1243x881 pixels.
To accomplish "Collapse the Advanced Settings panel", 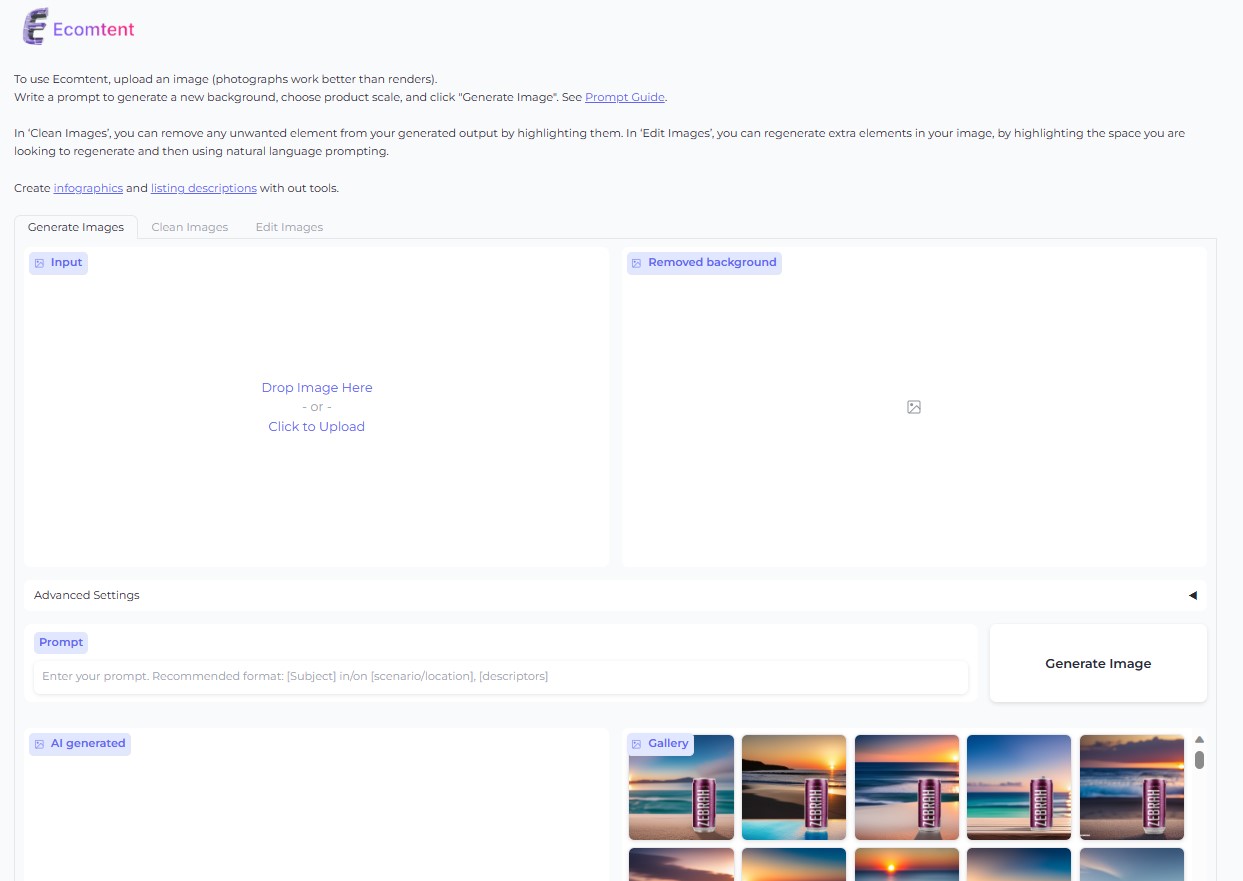I will 1192,595.
